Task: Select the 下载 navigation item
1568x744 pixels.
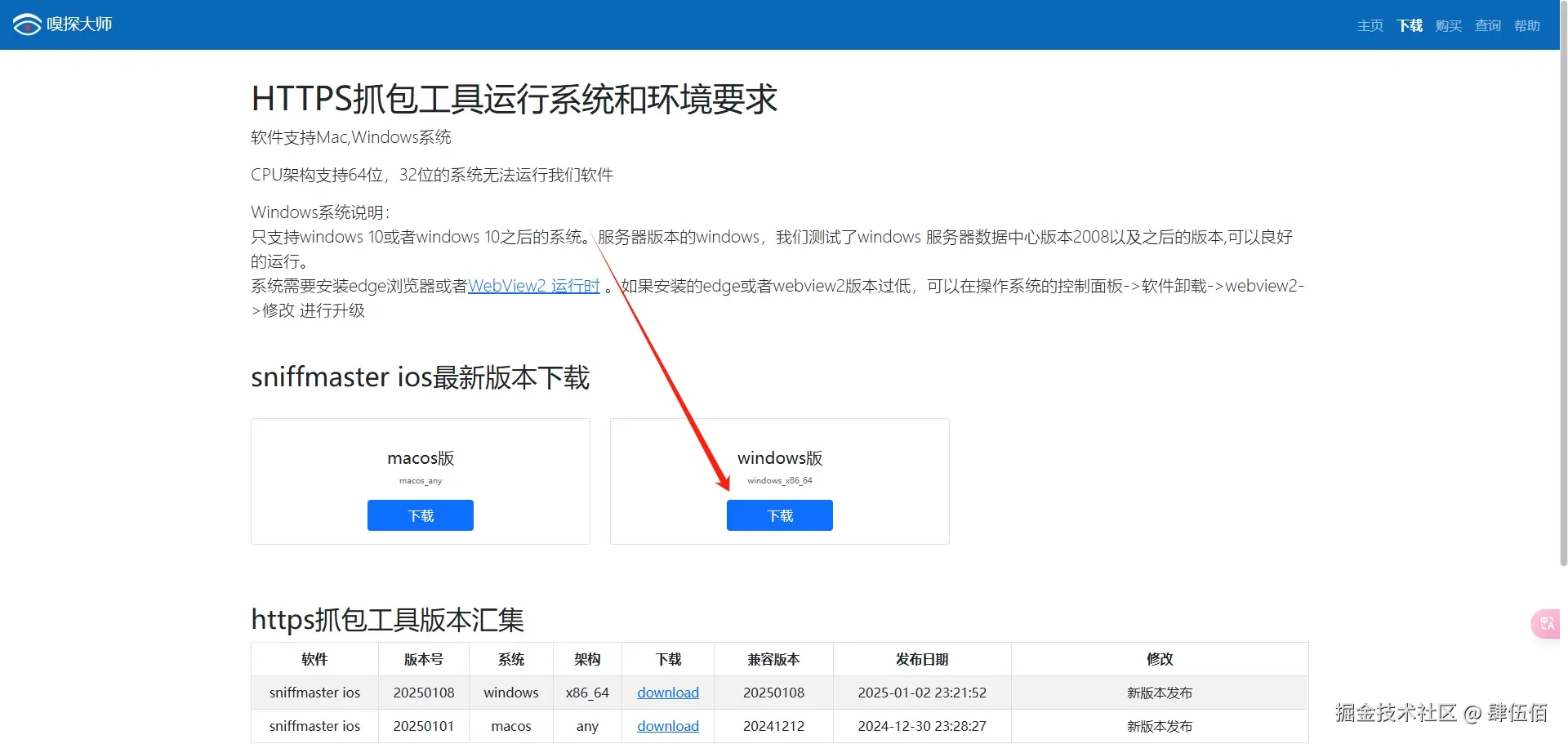Action: [x=1409, y=25]
